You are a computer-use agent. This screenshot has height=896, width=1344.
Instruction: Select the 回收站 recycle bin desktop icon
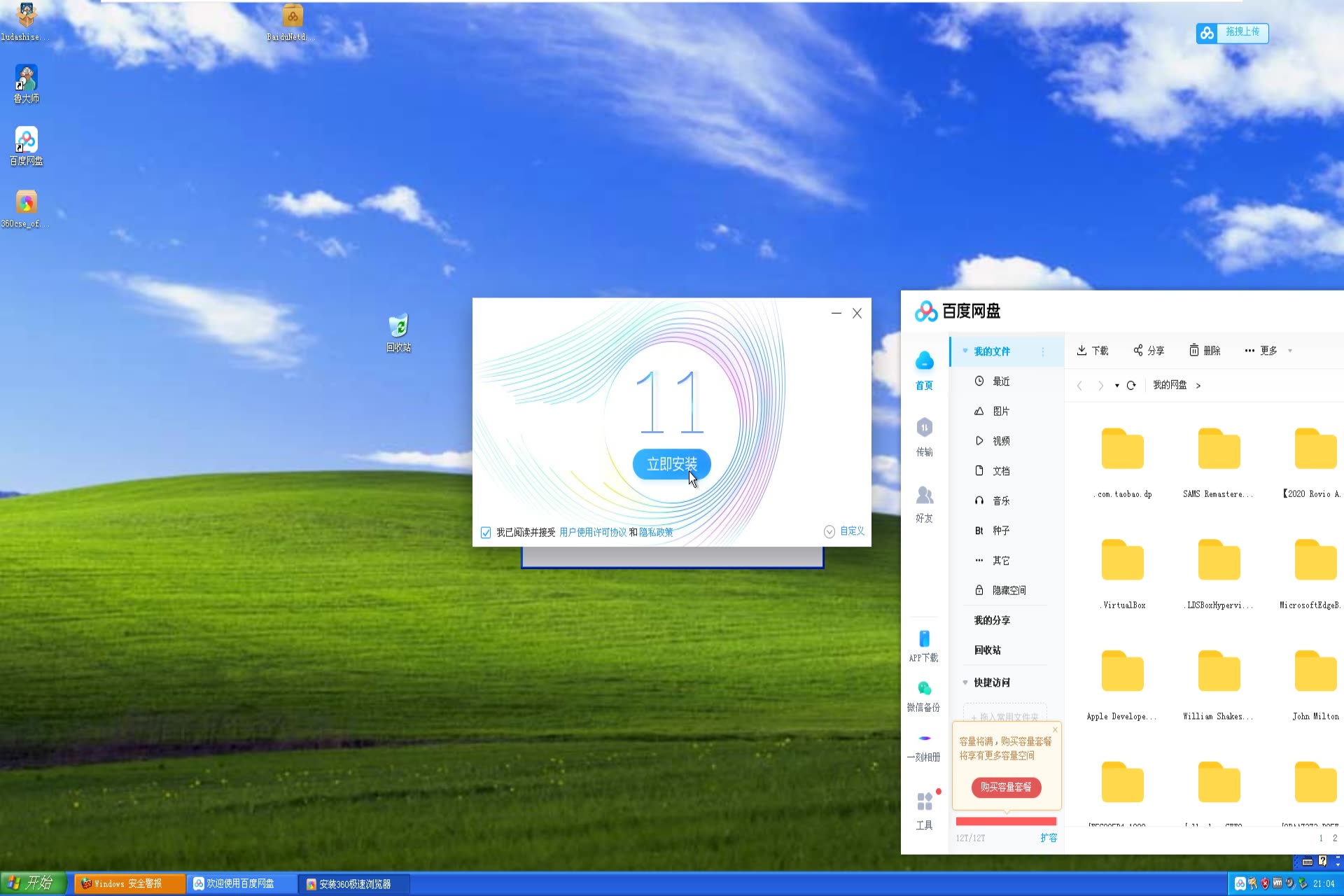click(398, 333)
